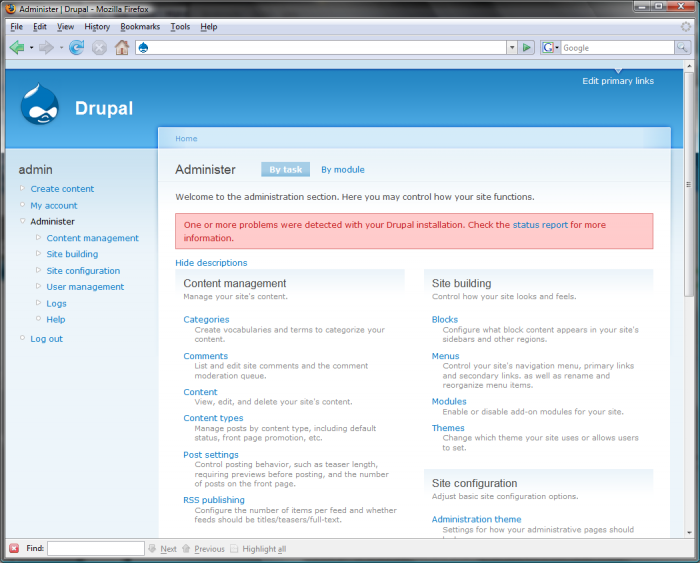The image size is (700, 563).
Task: Open the Content link
Action: (x=200, y=392)
